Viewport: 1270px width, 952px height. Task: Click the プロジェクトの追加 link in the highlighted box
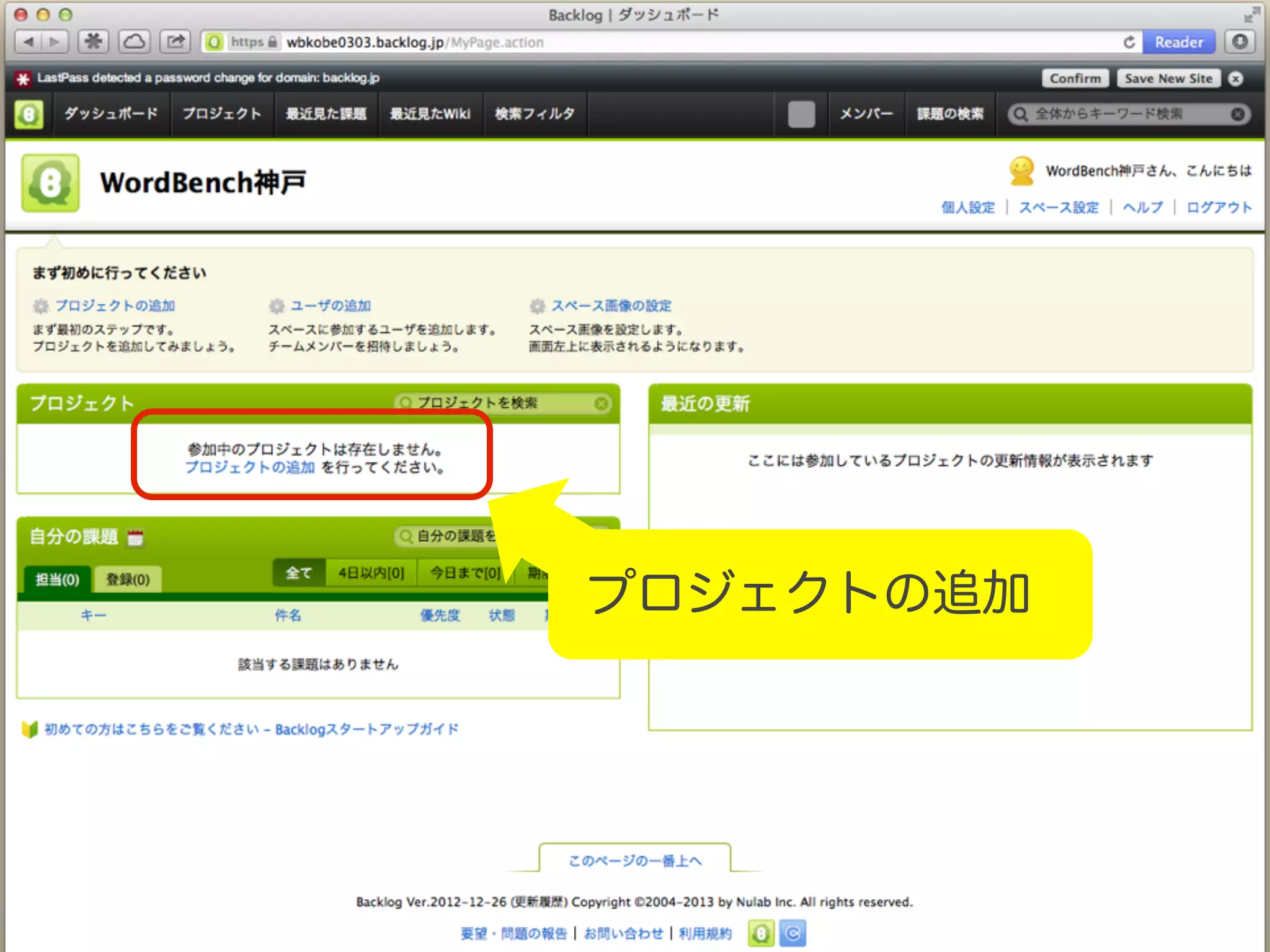click(250, 467)
